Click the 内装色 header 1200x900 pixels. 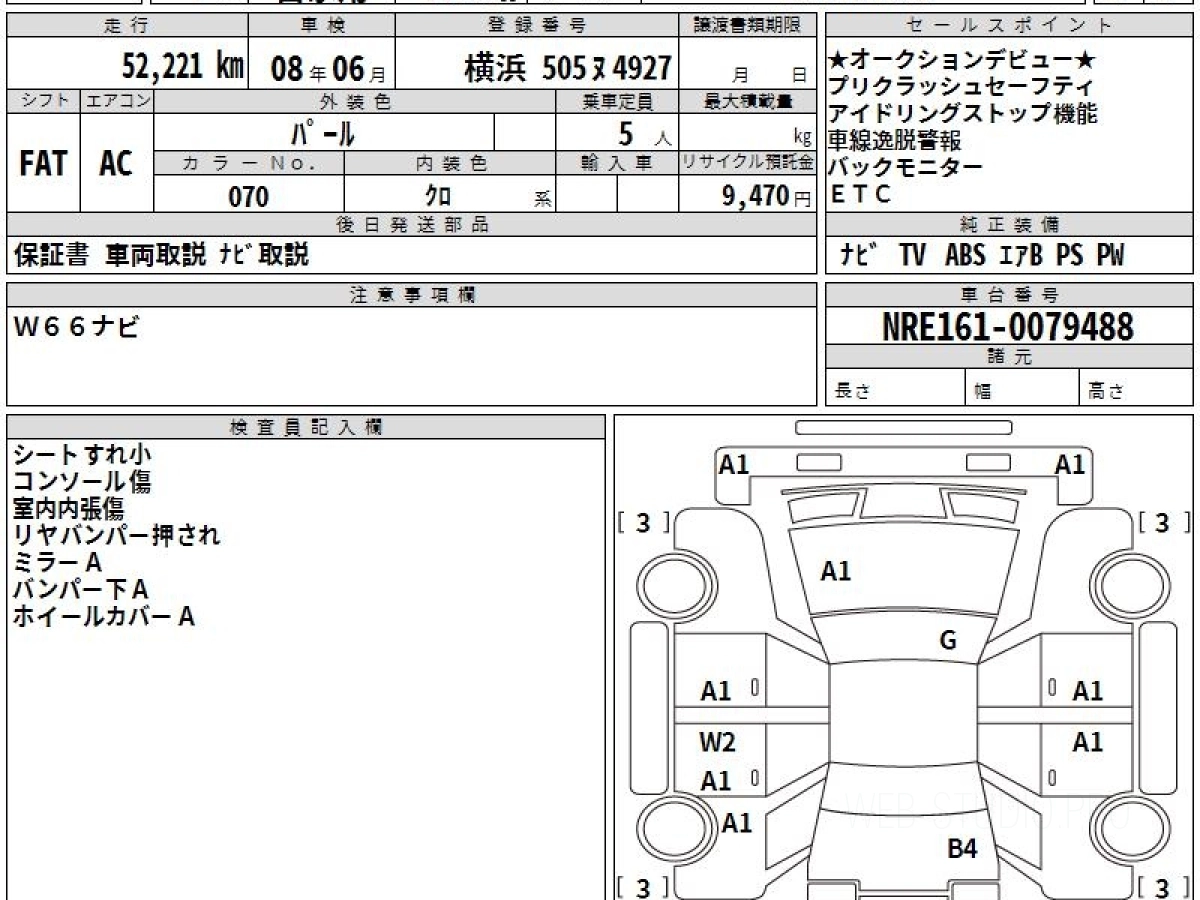pos(450,163)
